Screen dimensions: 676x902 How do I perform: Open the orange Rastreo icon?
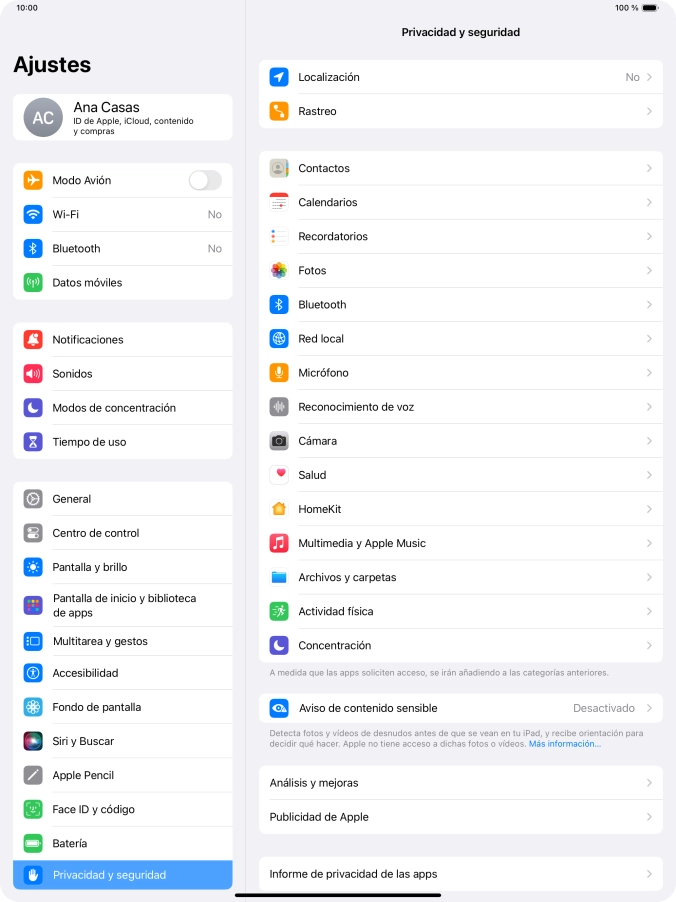coord(279,111)
